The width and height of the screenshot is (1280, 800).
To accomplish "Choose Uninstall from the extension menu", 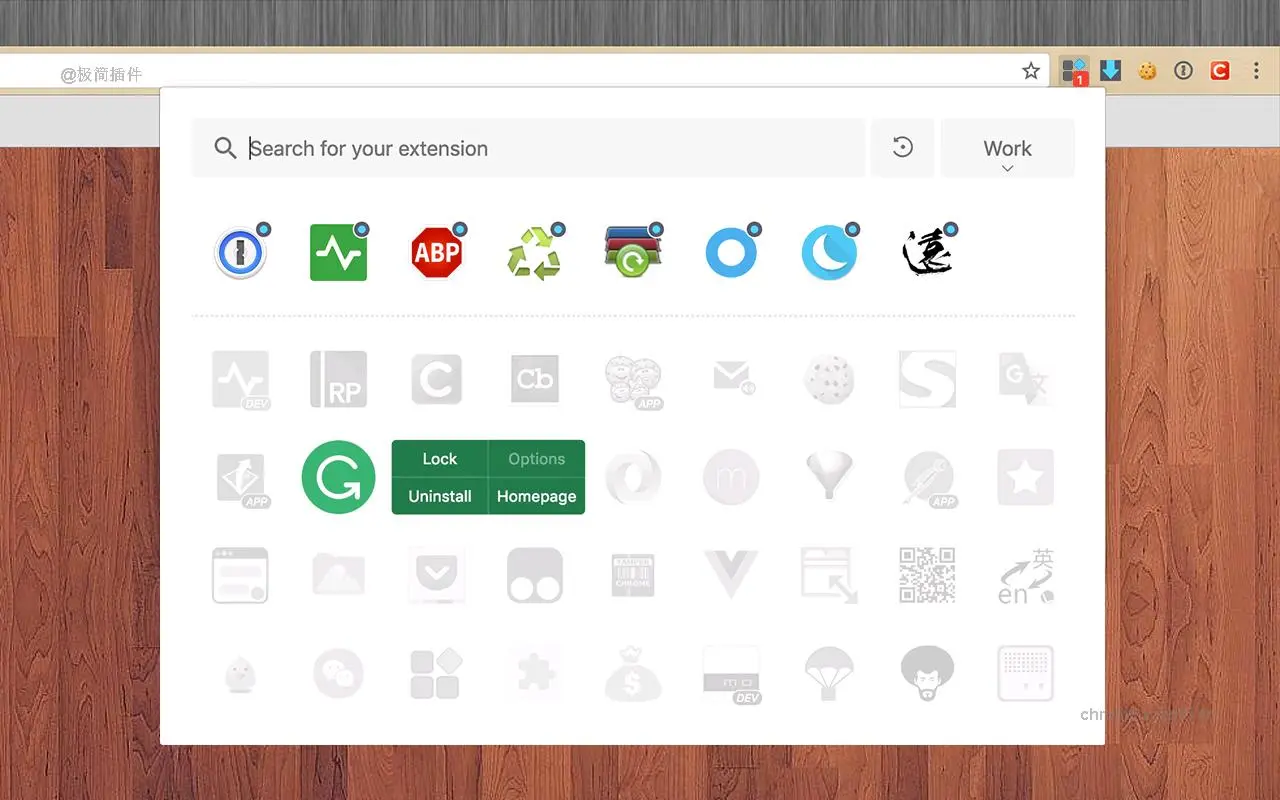I will coord(439,496).
